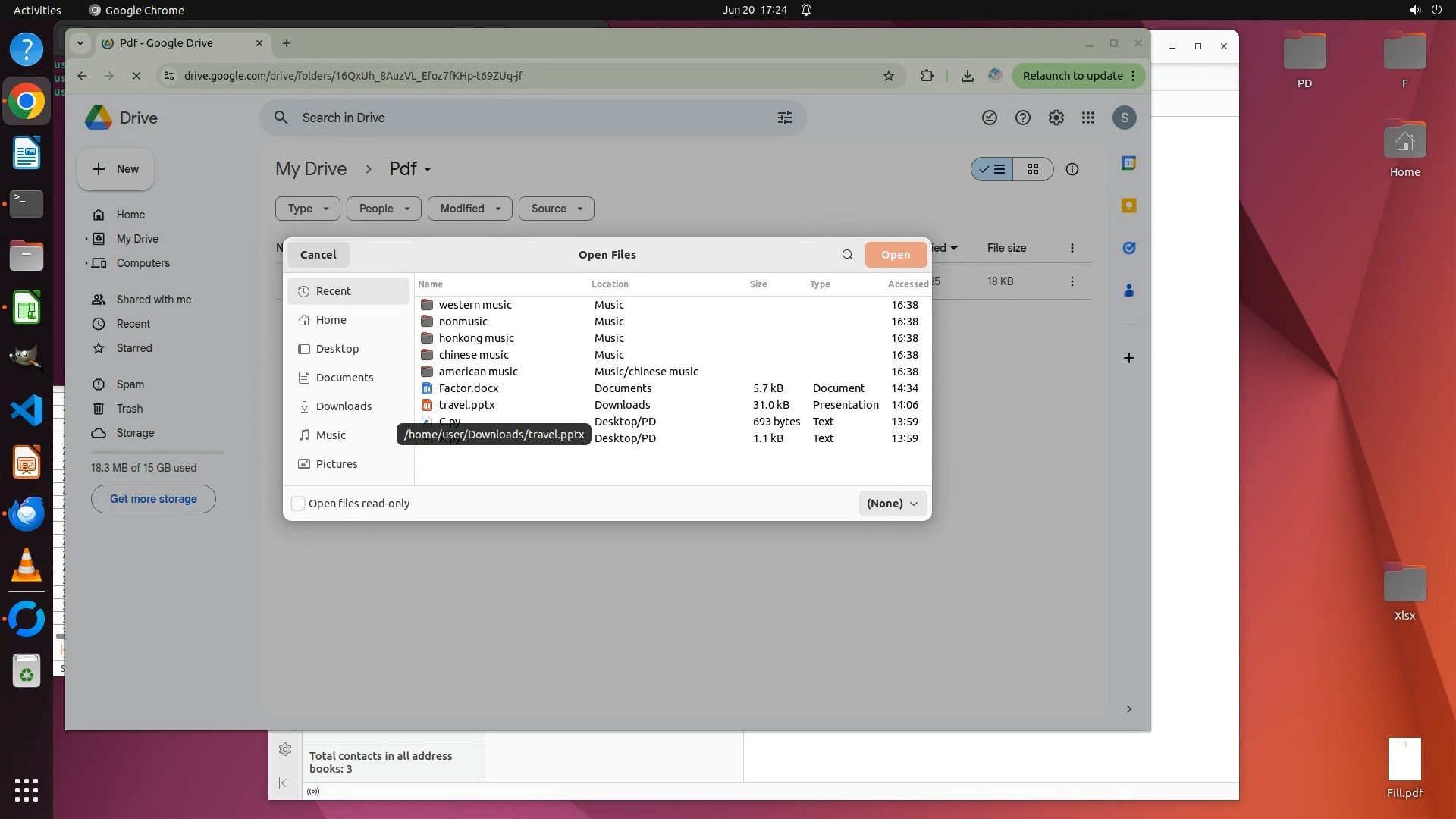This screenshot has height=819, width=1456.
Task: Click Get more storage button
Action: pyautogui.click(x=153, y=499)
